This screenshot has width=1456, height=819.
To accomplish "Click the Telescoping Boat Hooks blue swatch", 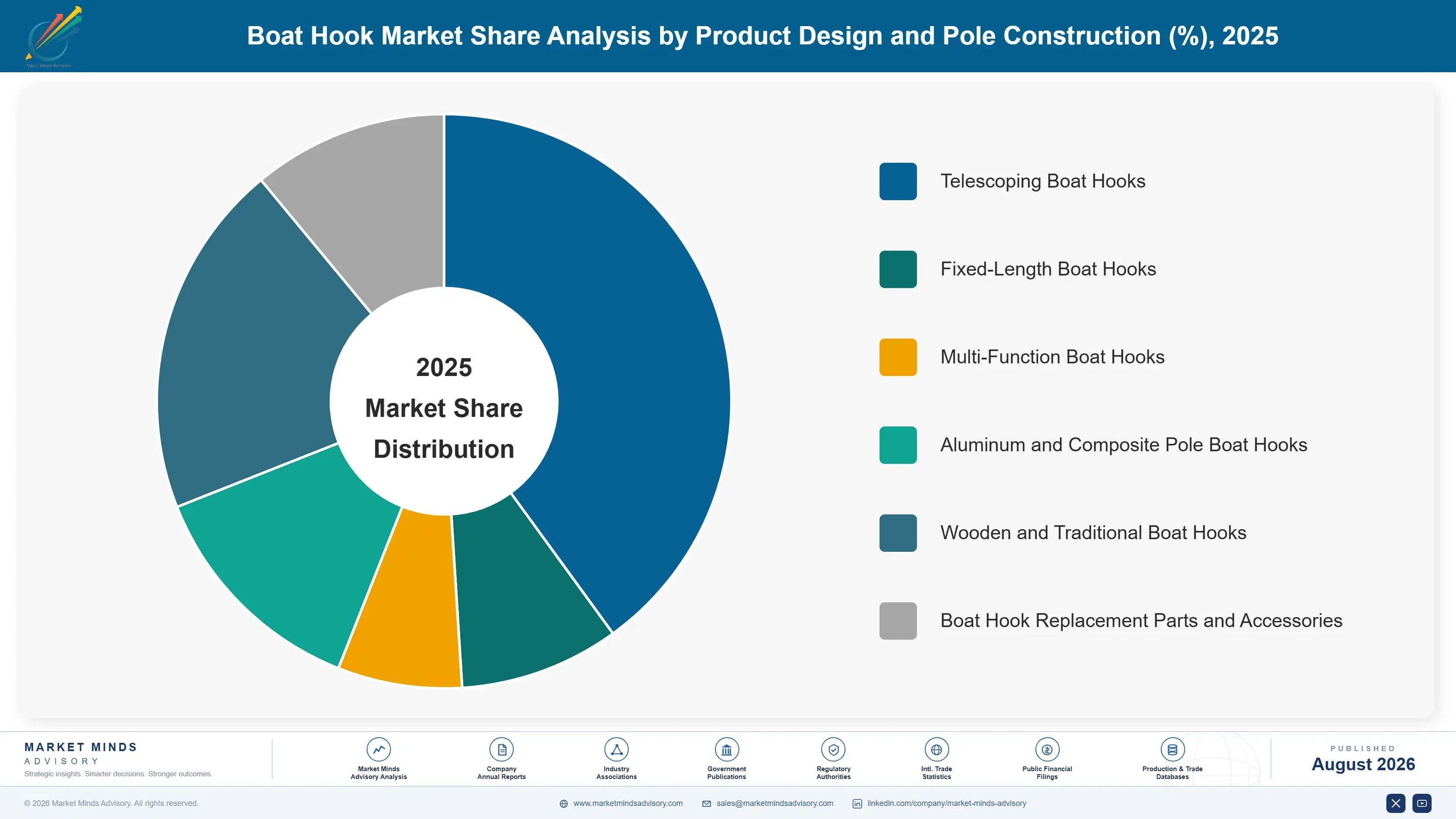I will coord(897,181).
